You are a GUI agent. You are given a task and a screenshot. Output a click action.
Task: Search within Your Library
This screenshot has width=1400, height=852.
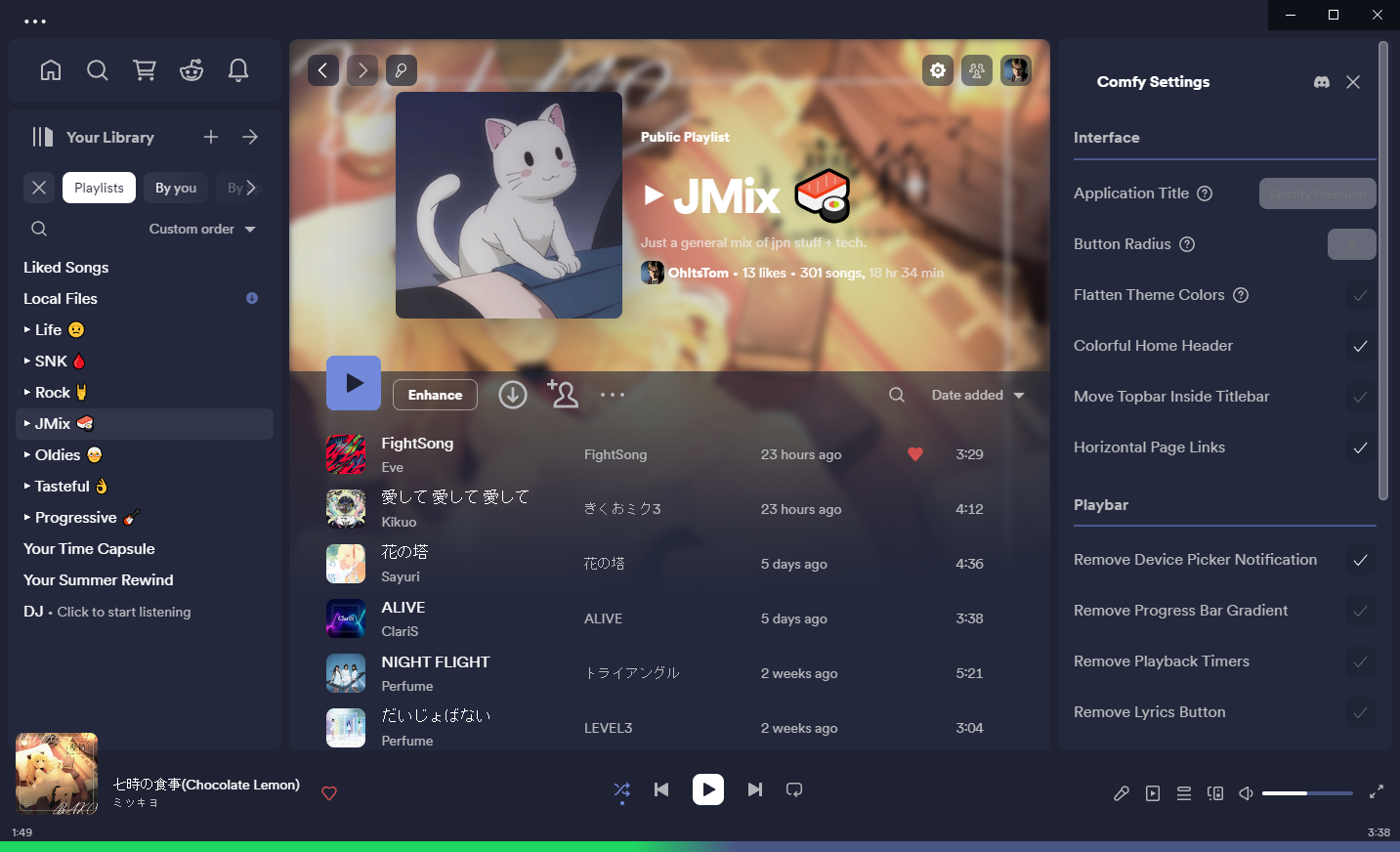click(39, 229)
